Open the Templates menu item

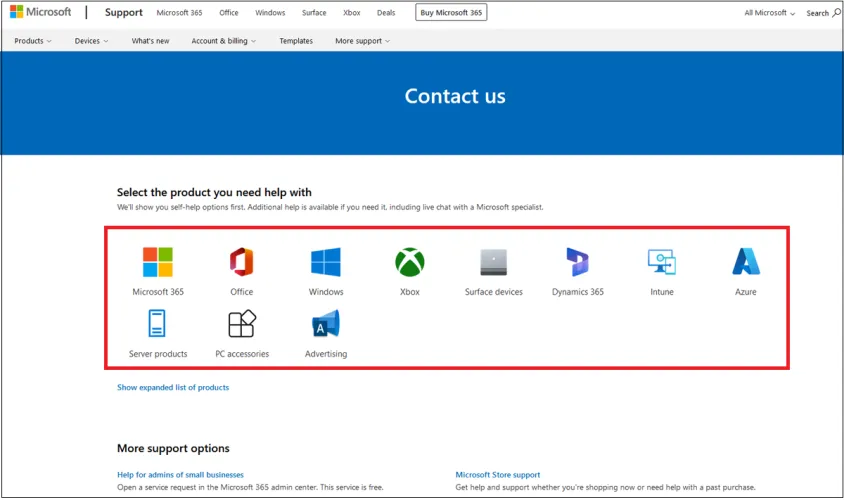point(296,41)
